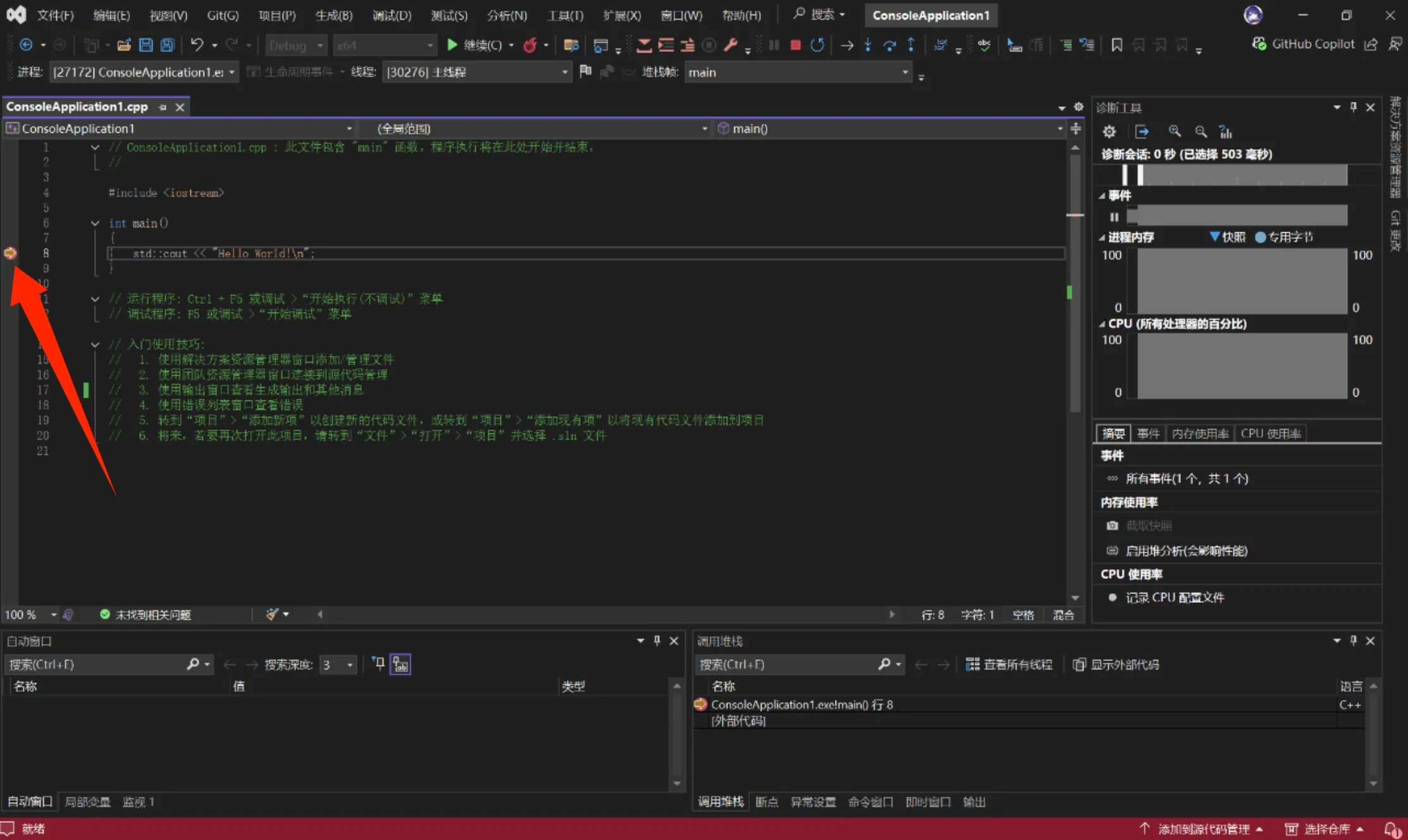Toggle the breakpoint marker on line 8
This screenshot has width=1408, height=840.
pos(10,253)
